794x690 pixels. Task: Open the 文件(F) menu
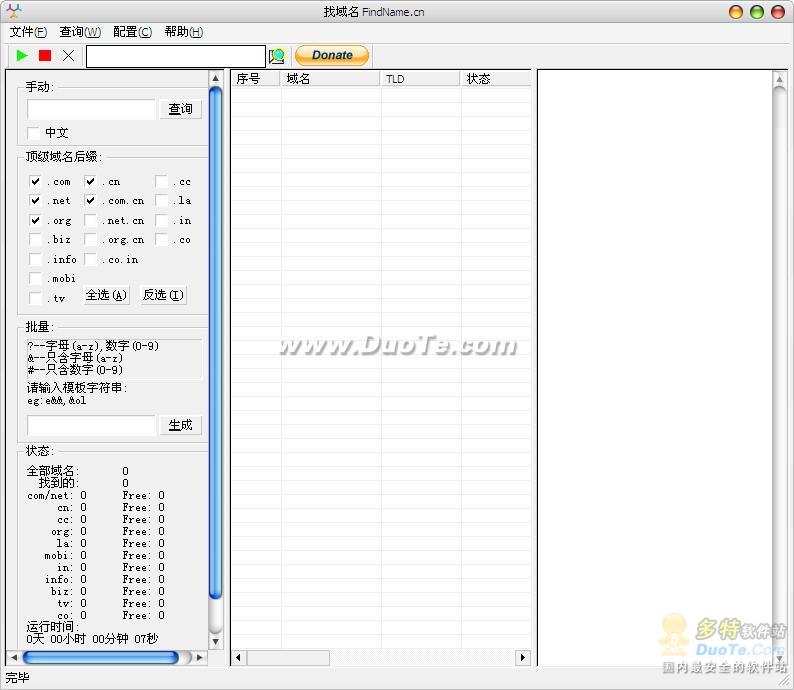coord(28,32)
